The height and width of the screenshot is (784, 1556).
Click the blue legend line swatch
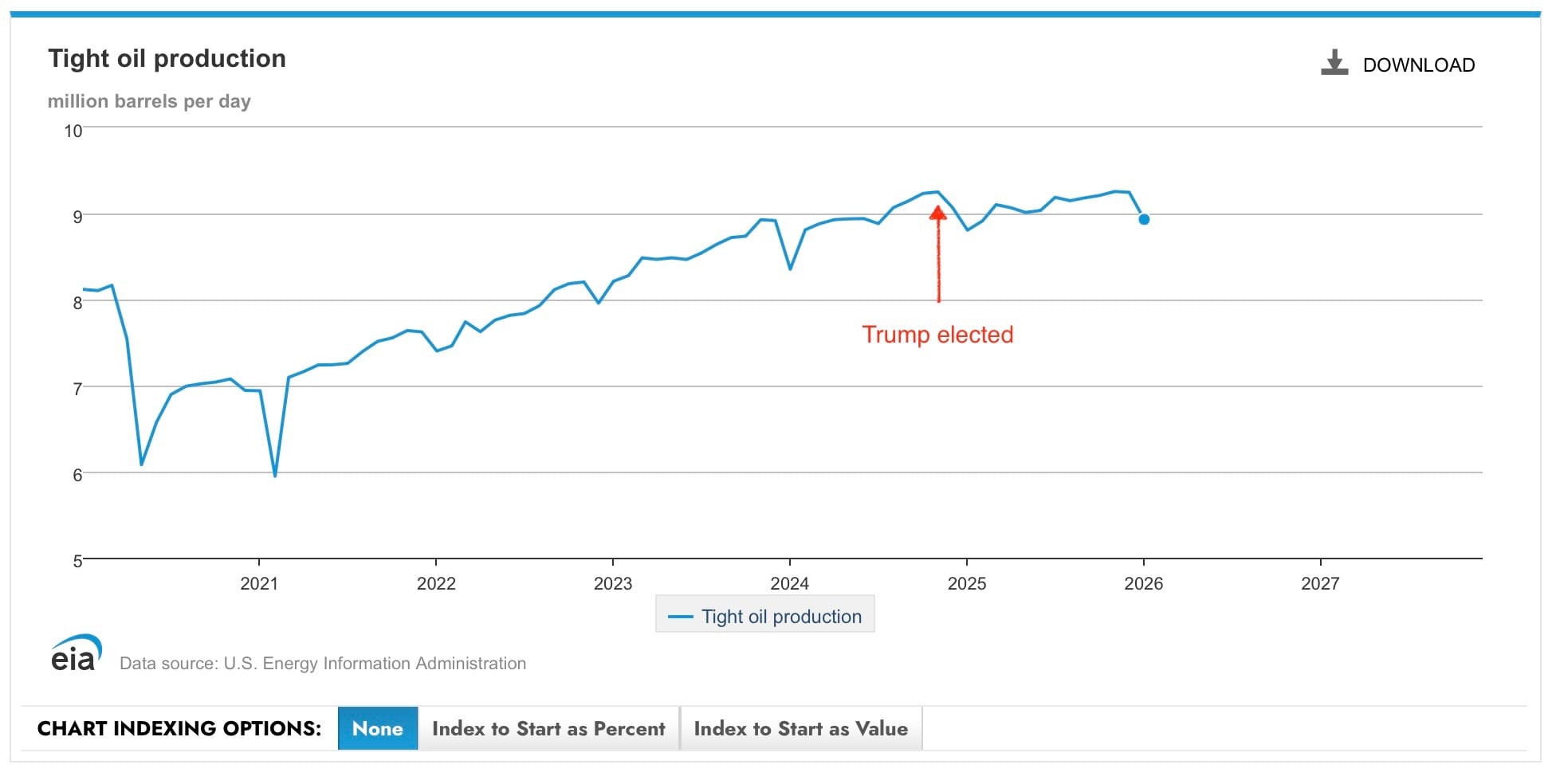[x=680, y=617]
